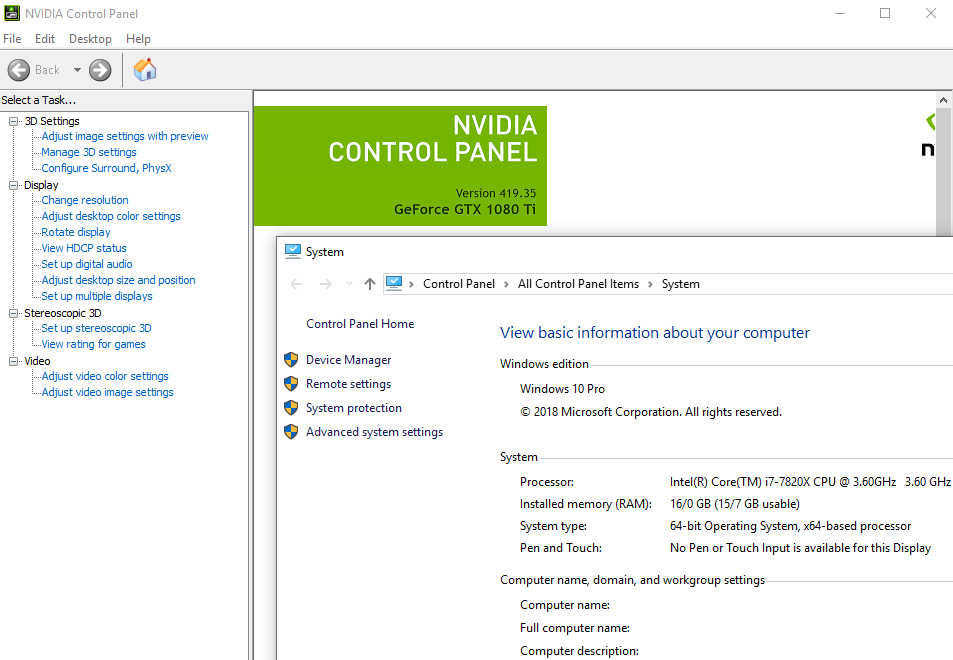Open Rotate display task
Screen dimensions: 953x660
[76, 232]
